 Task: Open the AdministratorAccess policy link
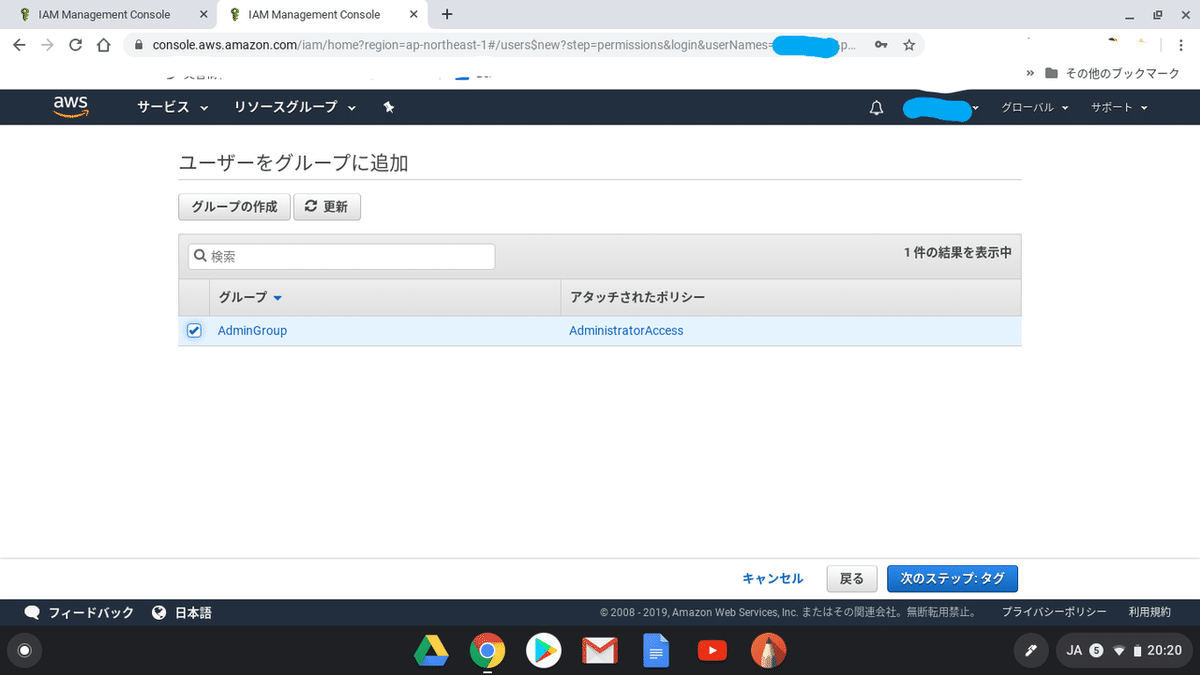626,330
